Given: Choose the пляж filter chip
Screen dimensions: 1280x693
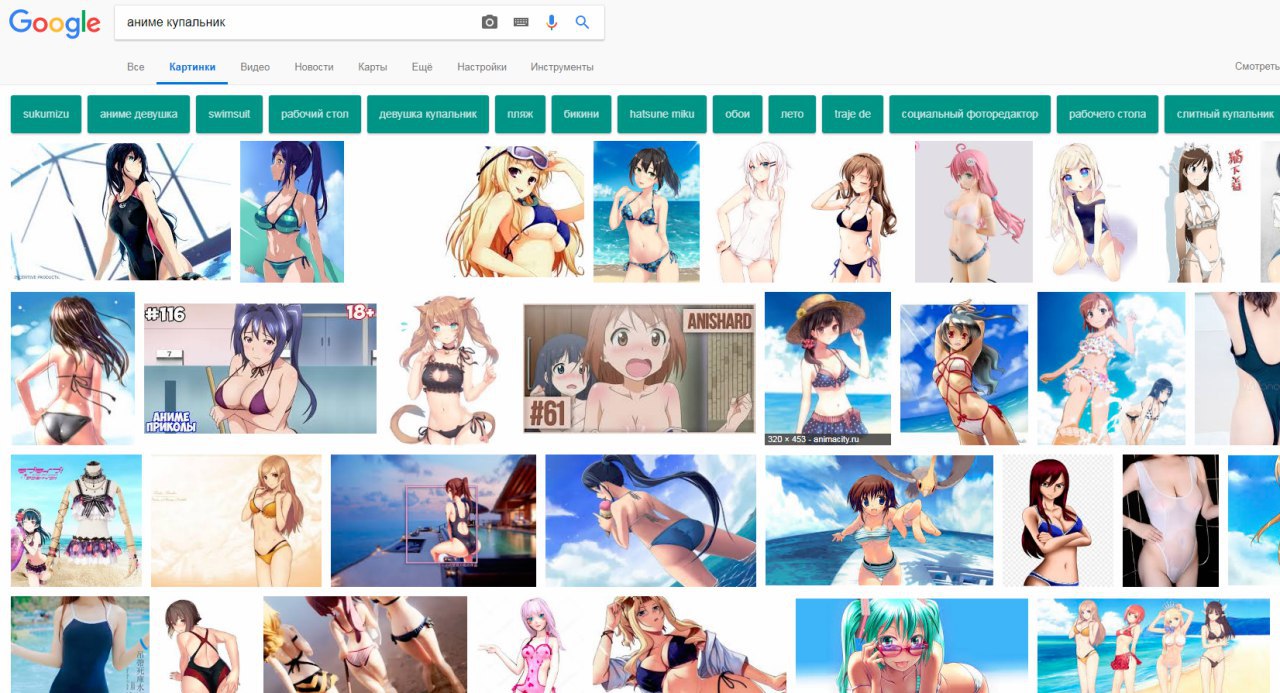Looking at the screenshot, I should tap(520, 114).
